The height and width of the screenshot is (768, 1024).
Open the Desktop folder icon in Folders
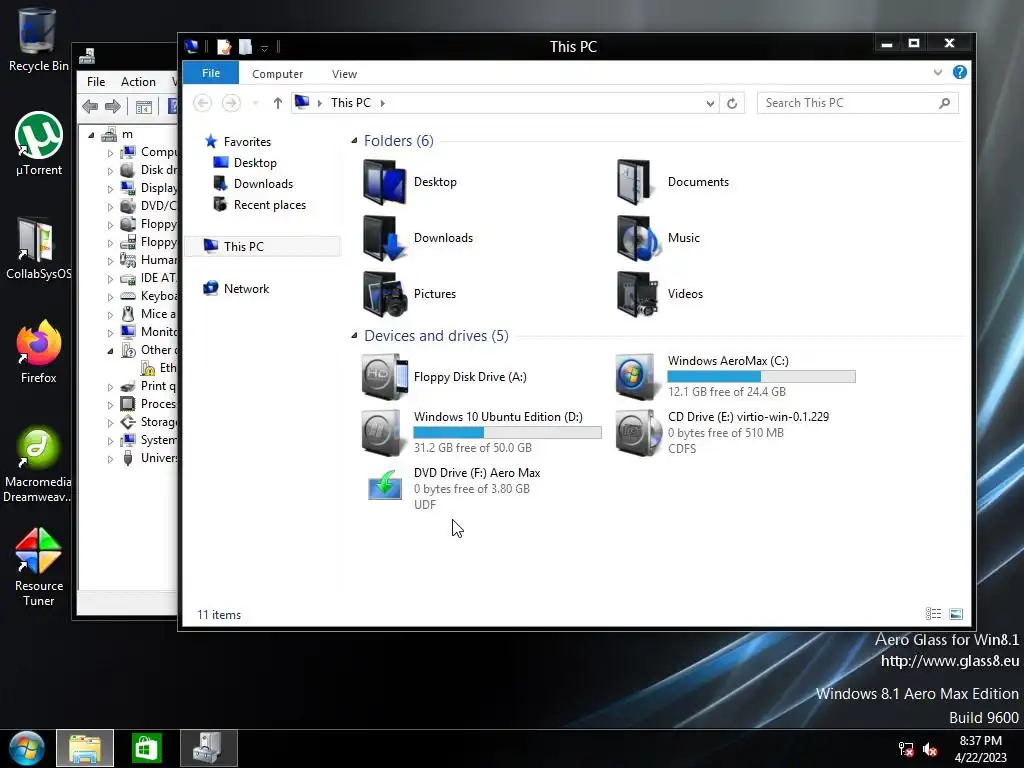[384, 182]
